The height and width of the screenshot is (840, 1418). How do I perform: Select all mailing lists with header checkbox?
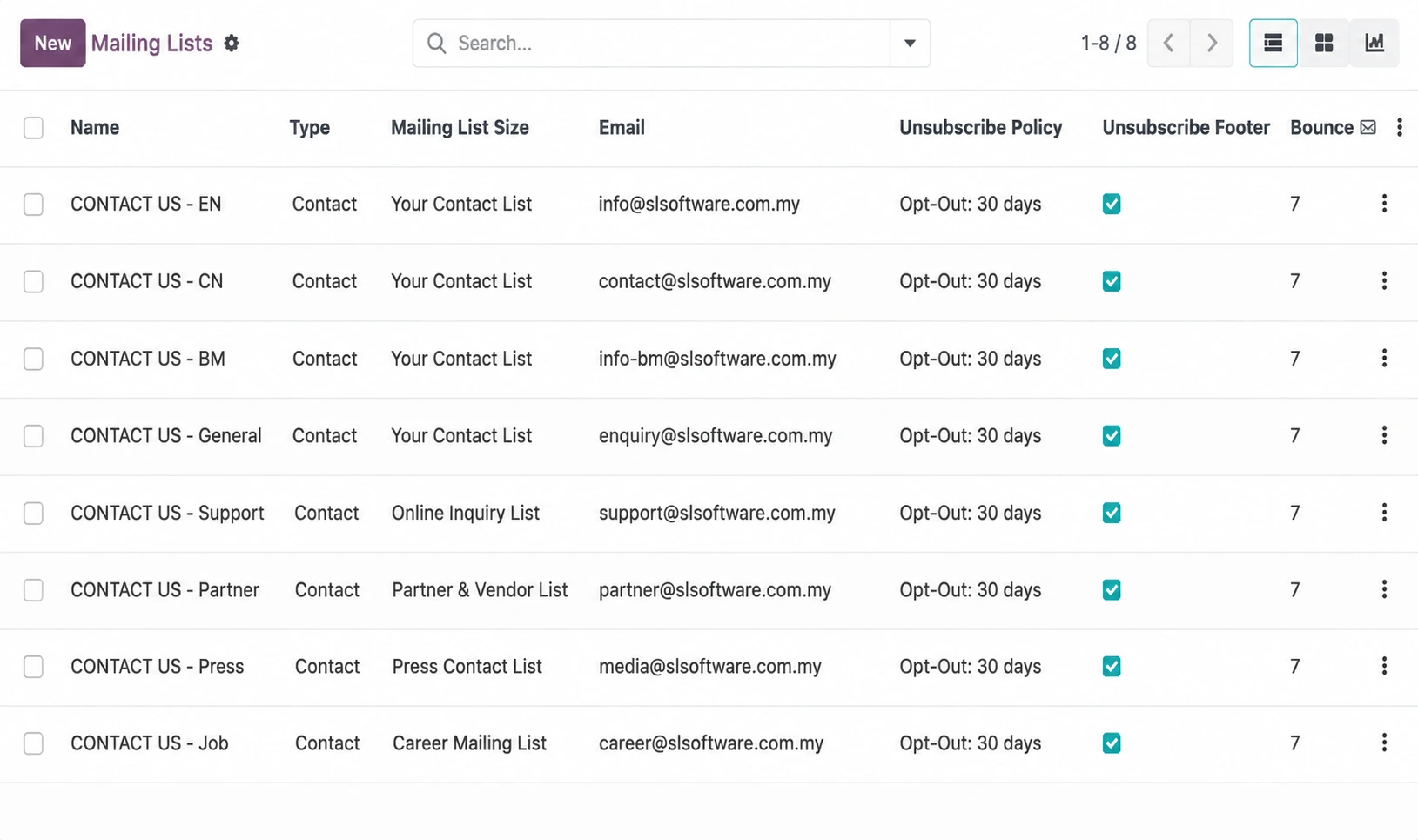(x=33, y=127)
